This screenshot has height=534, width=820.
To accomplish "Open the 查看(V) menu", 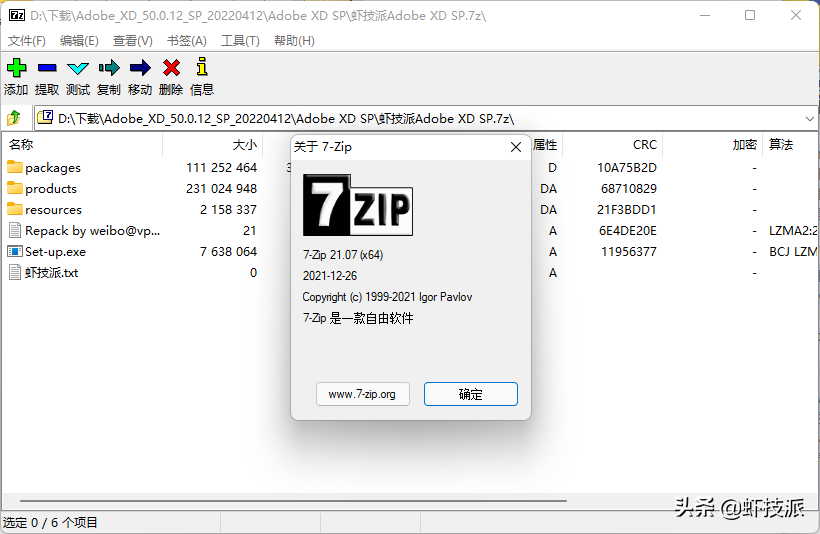I will pyautogui.click(x=133, y=41).
